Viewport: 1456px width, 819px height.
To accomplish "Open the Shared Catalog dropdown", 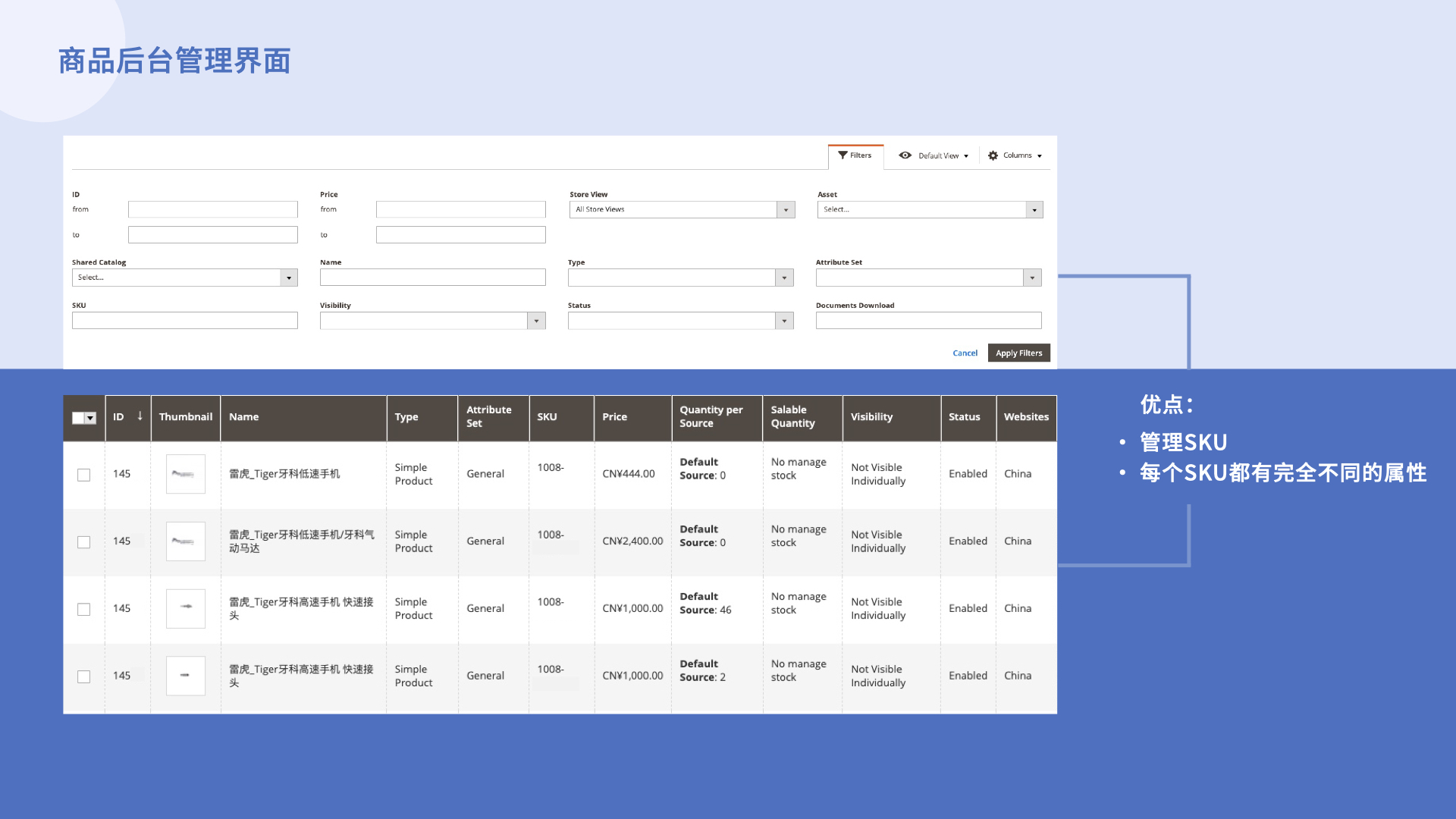I will pyautogui.click(x=185, y=278).
